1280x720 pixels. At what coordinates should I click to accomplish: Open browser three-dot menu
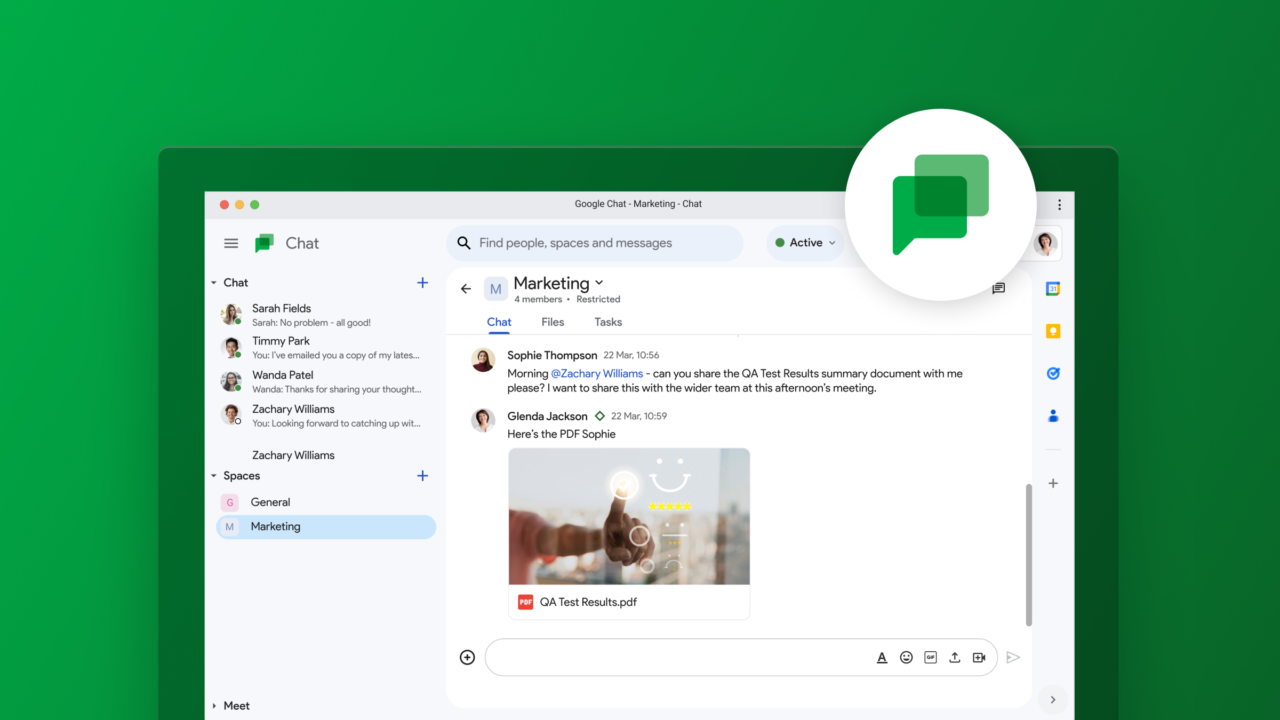click(x=1059, y=204)
